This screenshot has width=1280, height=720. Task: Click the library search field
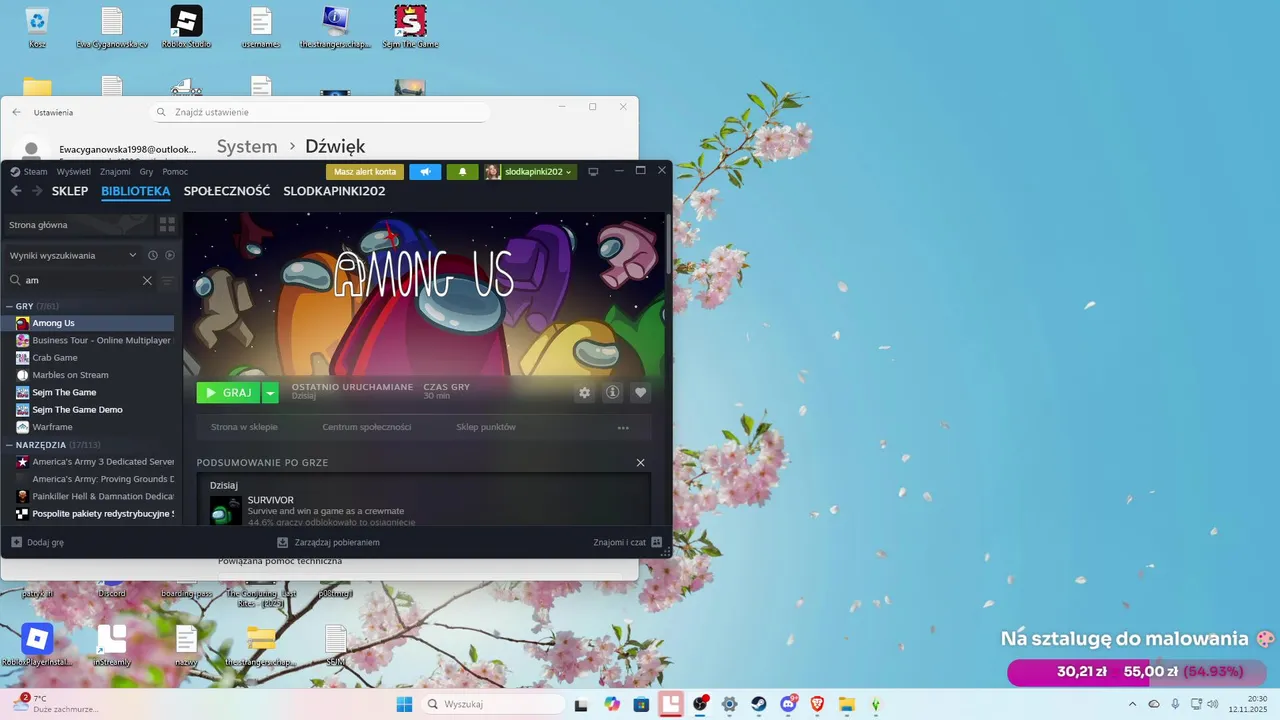tap(81, 281)
